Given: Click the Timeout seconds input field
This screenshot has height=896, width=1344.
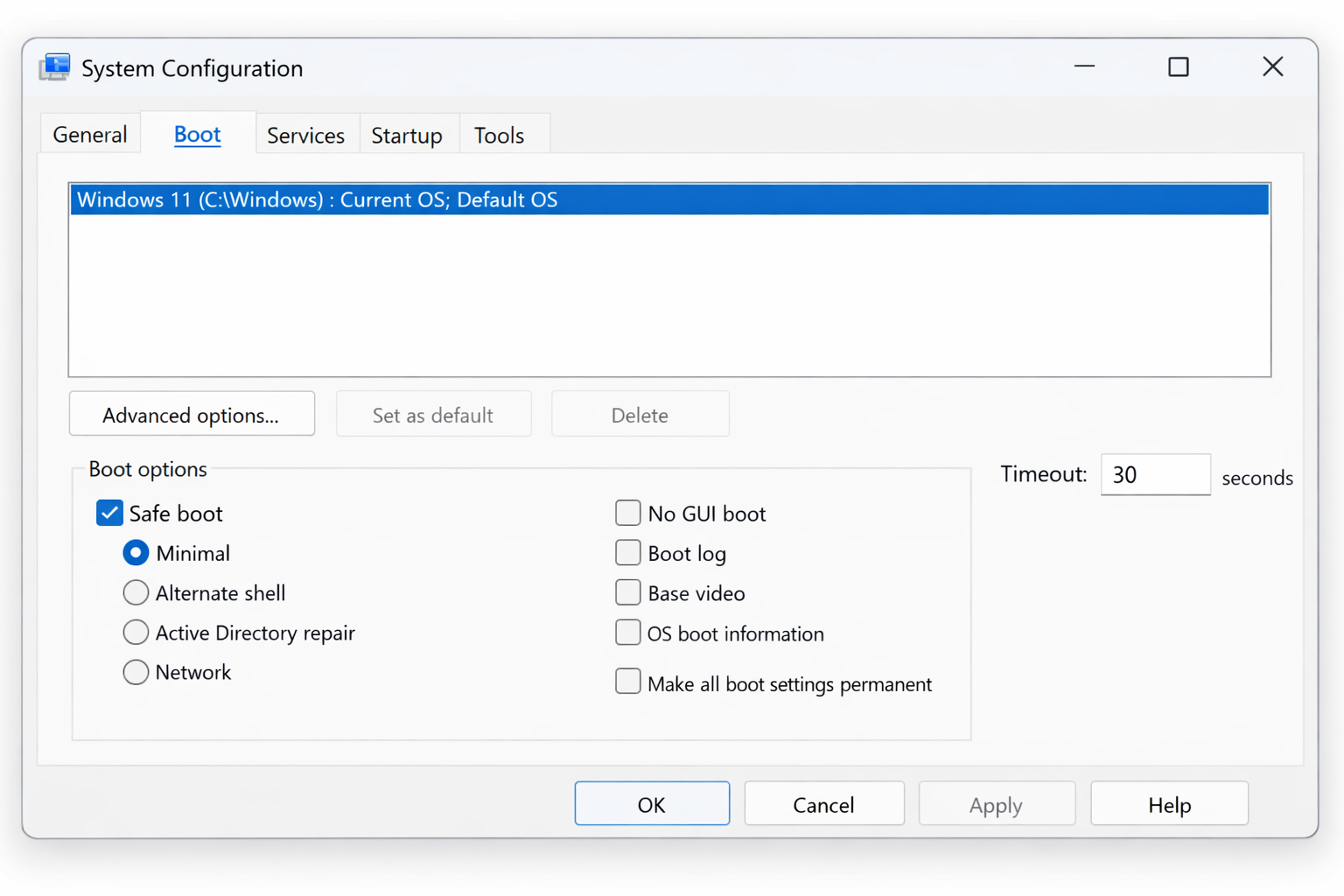Looking at the screenshot, I should pyautogui.click(x=1155, y=474).
